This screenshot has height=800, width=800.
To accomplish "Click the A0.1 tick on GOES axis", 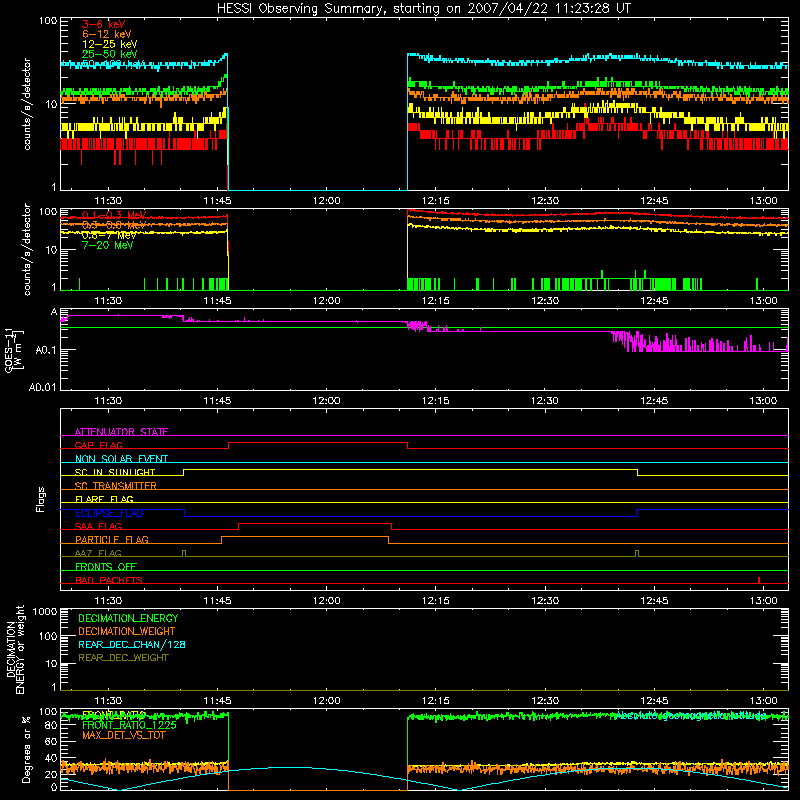I will pos(48,351).
